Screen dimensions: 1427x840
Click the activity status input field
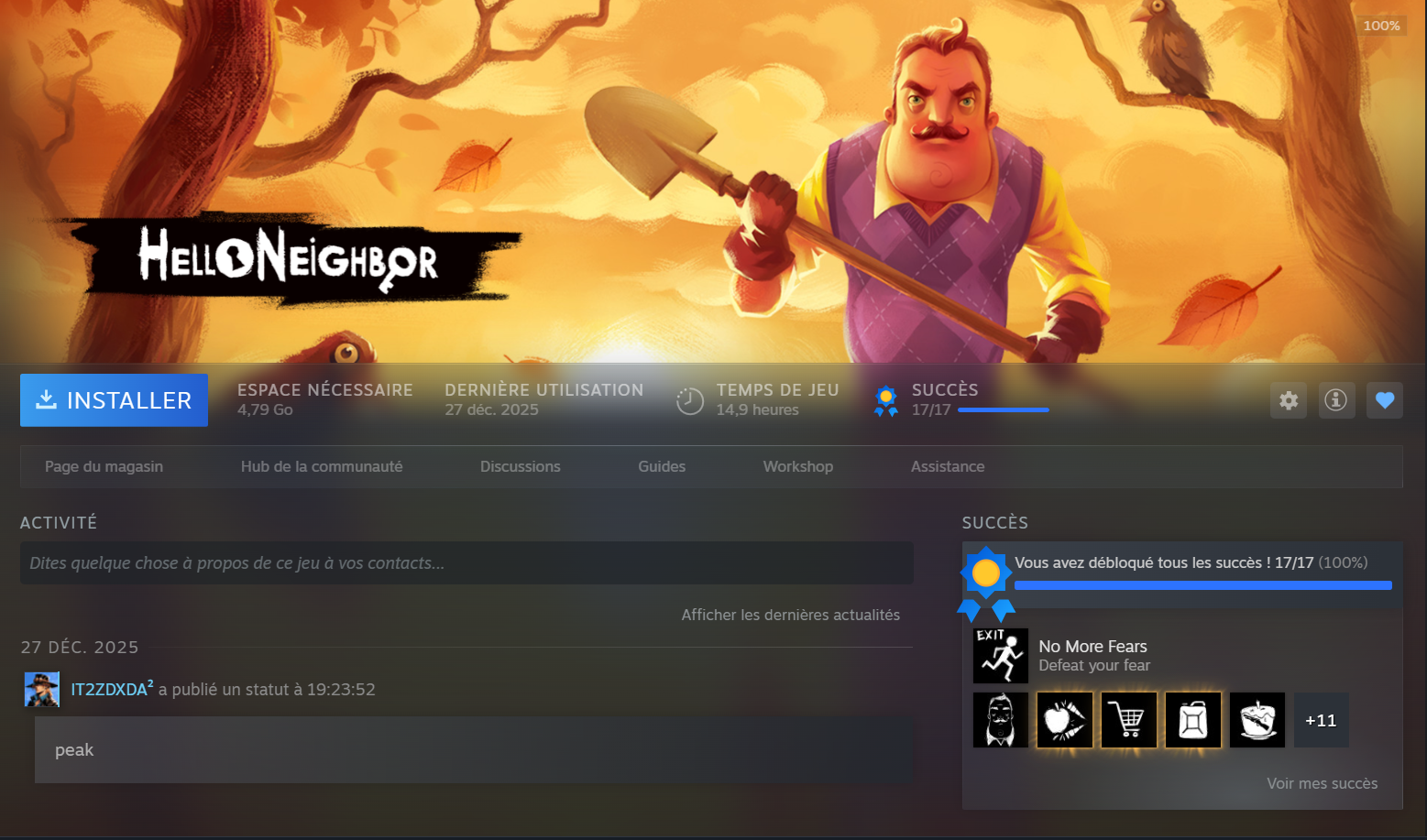coord(467,563)
